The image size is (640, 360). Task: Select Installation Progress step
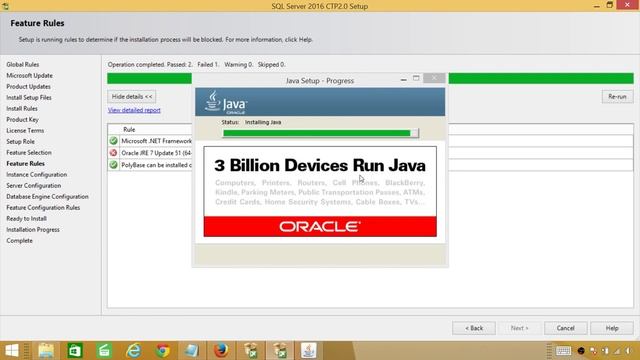coord(33,230)
